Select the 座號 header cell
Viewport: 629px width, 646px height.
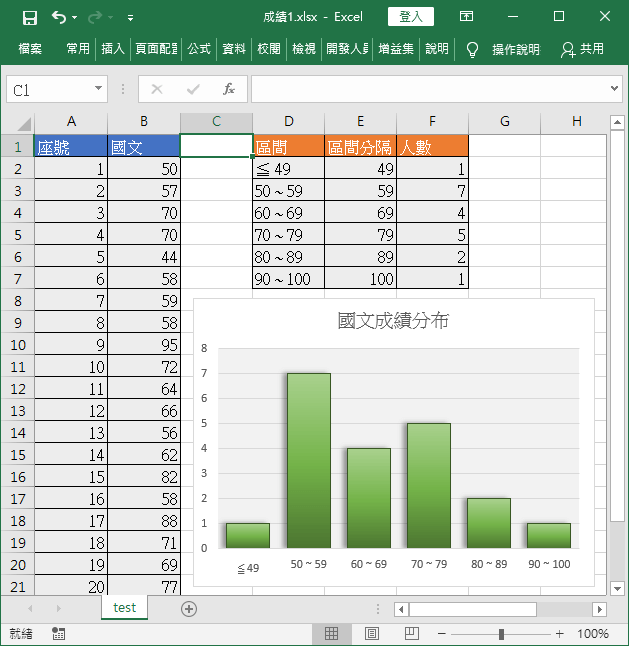71,146
